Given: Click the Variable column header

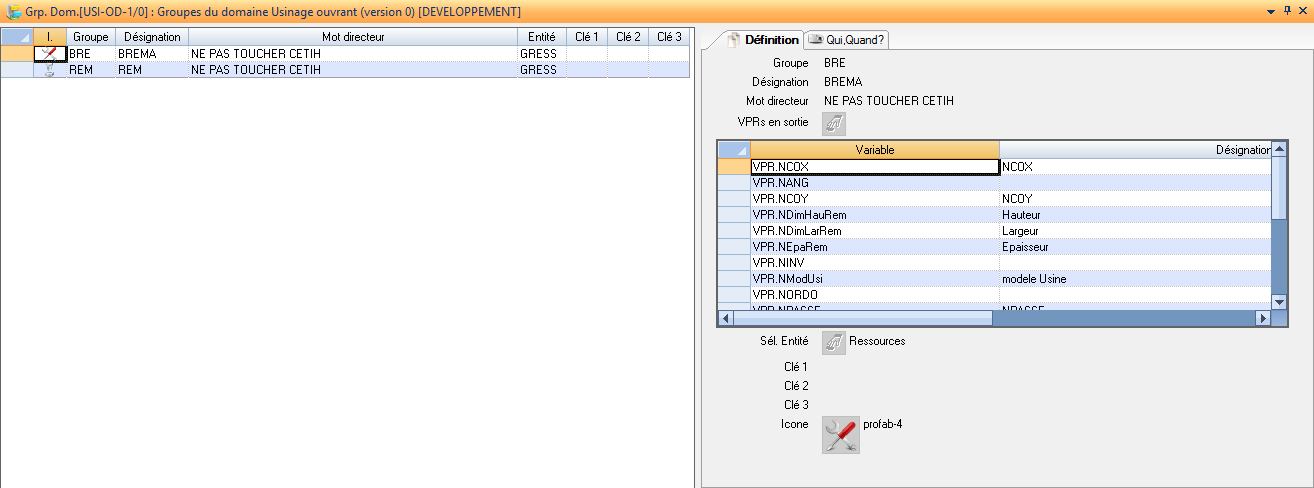Looking at the screenshot, I should (874, 150).
